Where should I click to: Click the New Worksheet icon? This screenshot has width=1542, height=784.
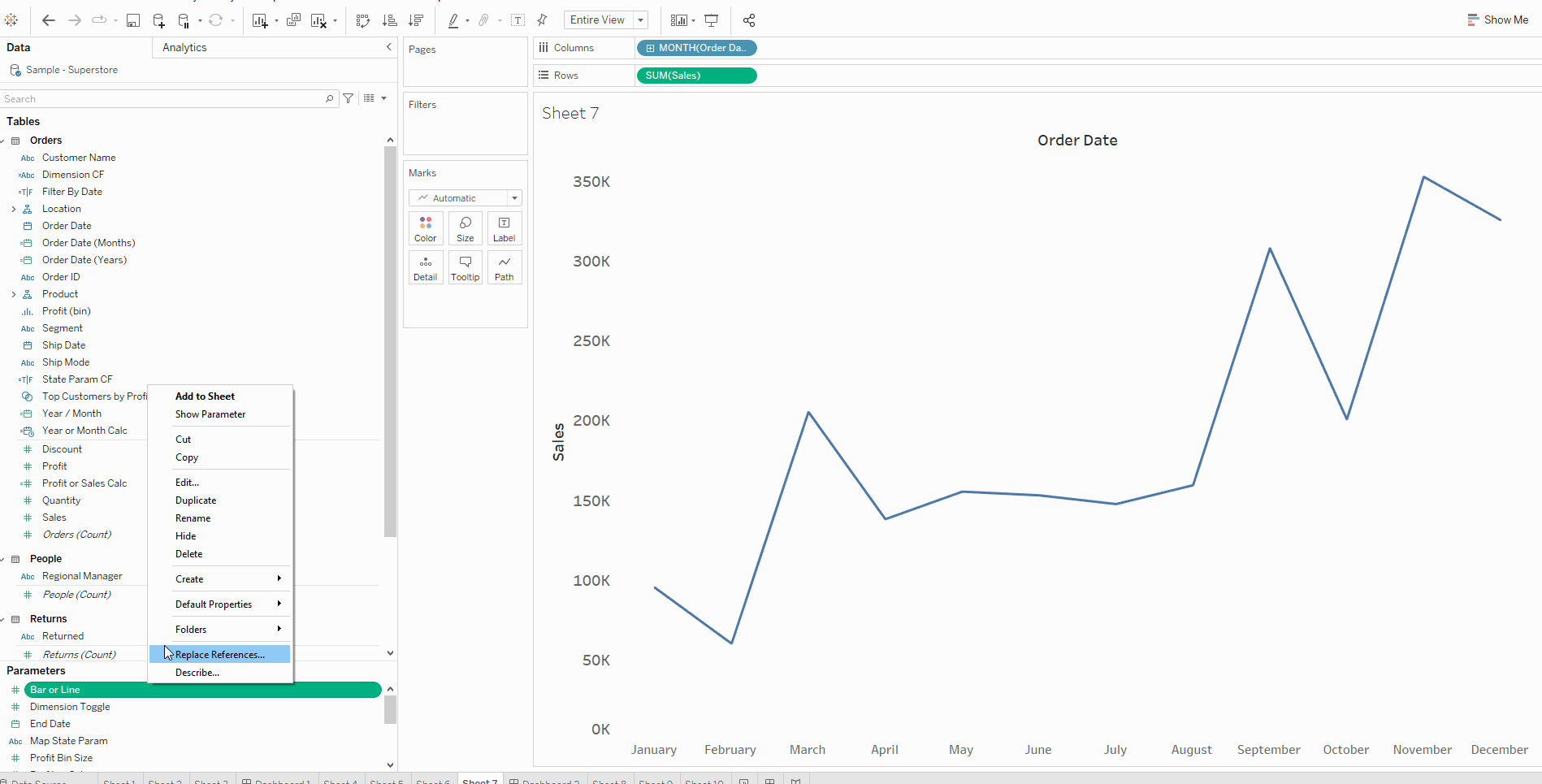click(260, 20)
